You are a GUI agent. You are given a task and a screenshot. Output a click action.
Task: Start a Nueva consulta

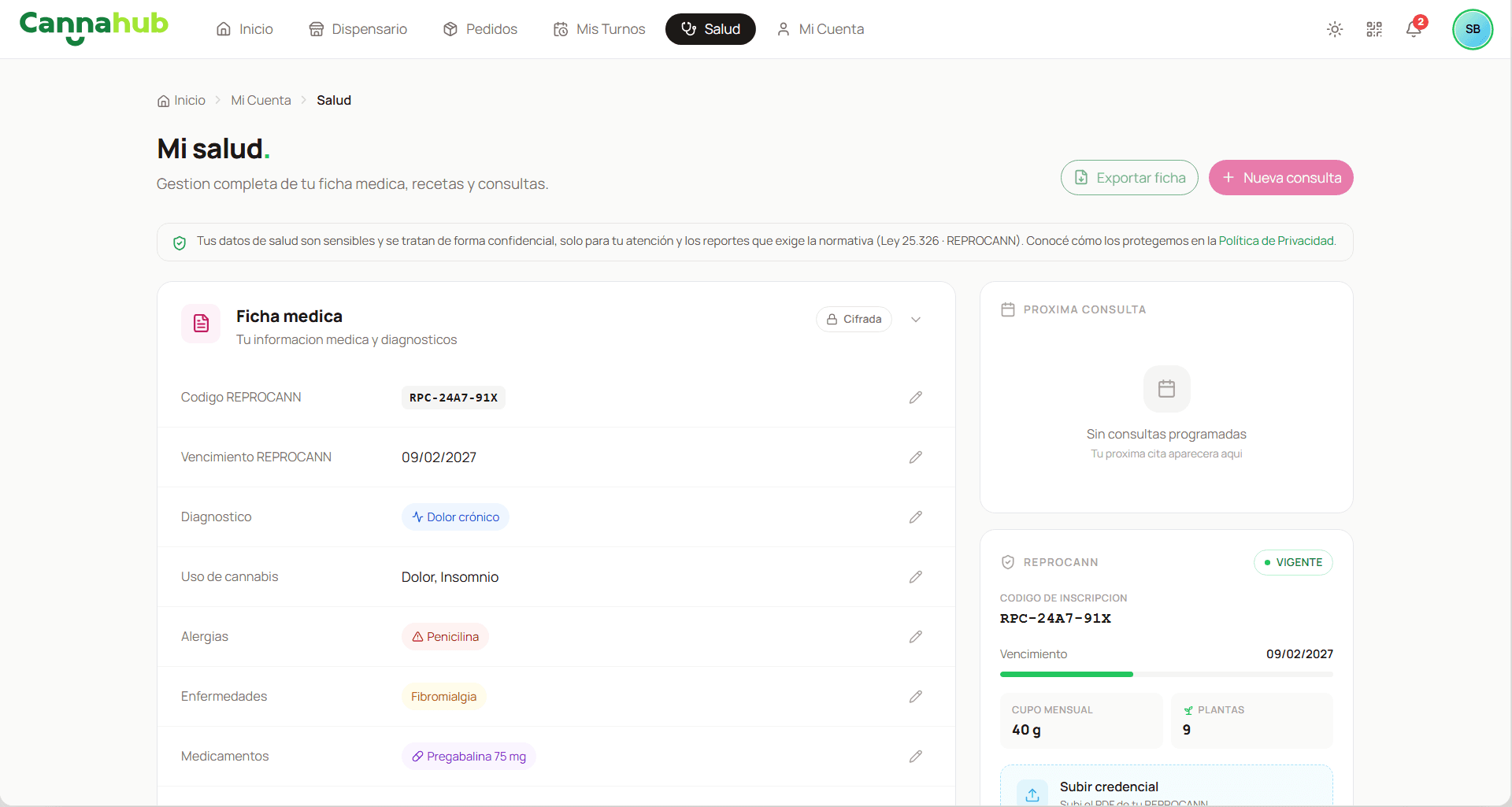point(1281,178)
